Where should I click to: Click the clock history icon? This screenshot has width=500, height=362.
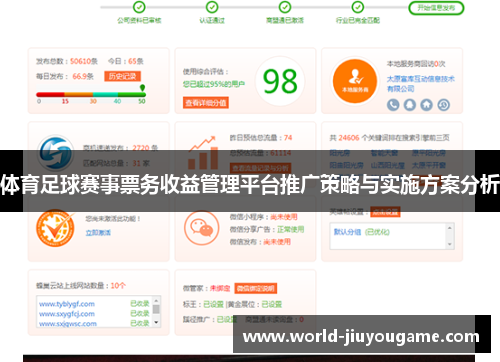pyautogui.click(x=443, y=105)
